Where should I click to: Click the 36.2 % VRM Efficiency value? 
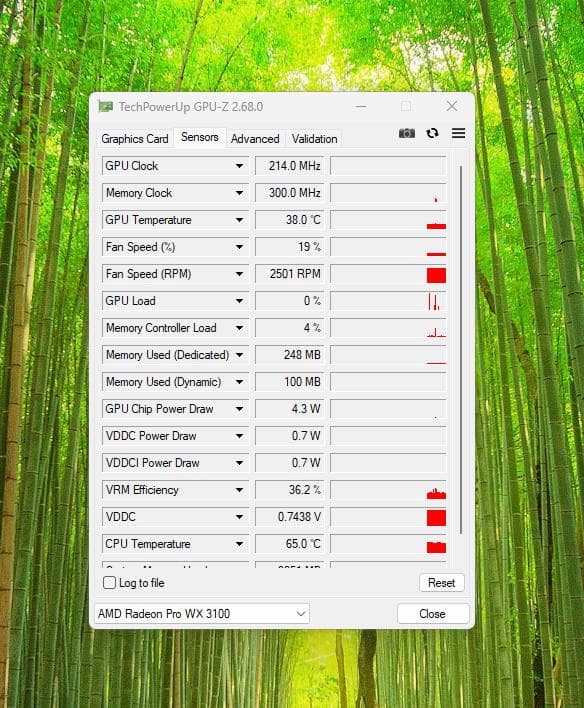click(x=290, y=490)
